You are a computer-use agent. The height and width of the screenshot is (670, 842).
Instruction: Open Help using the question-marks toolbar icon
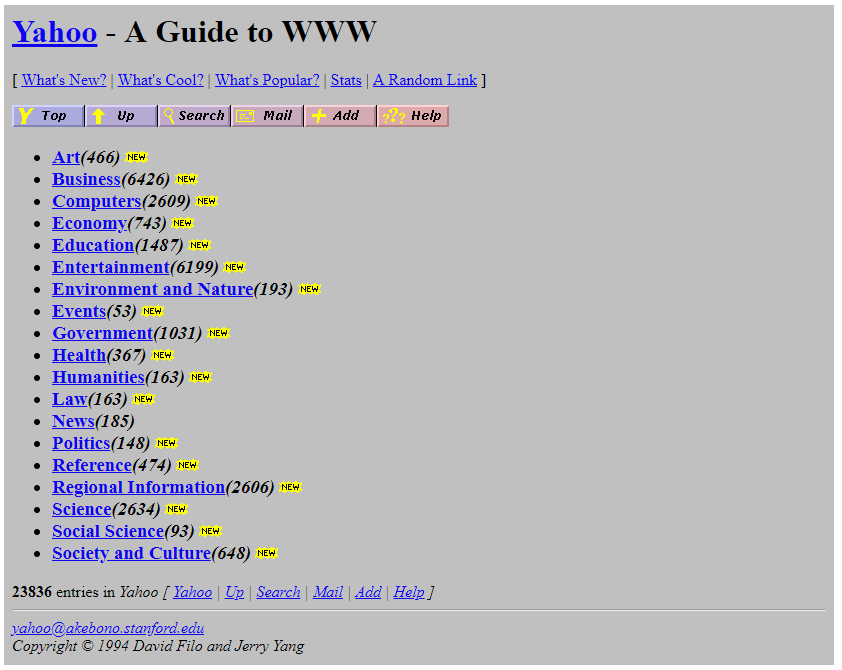[412, 115]
